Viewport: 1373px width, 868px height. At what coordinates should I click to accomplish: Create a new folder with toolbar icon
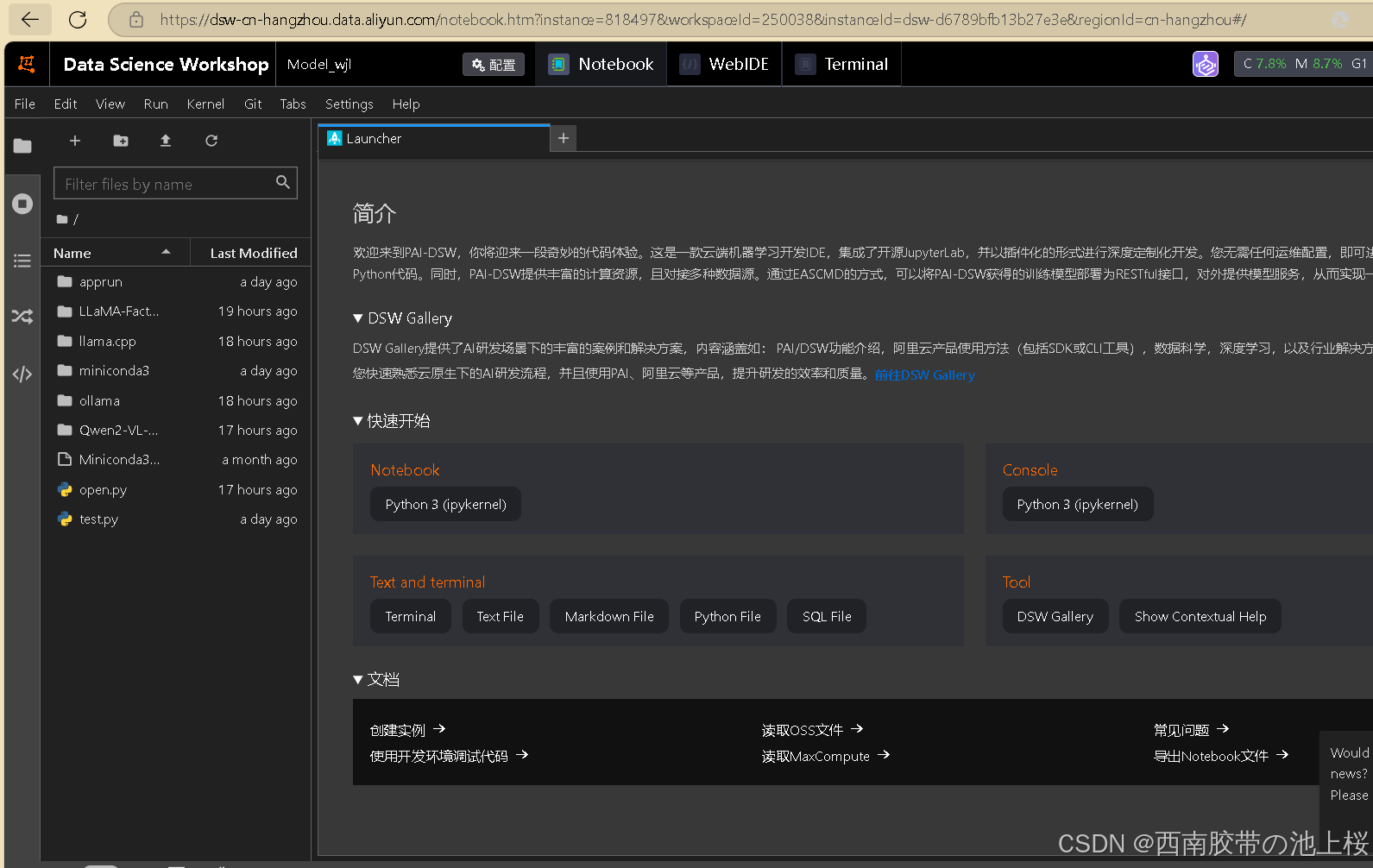click(121, 141)
